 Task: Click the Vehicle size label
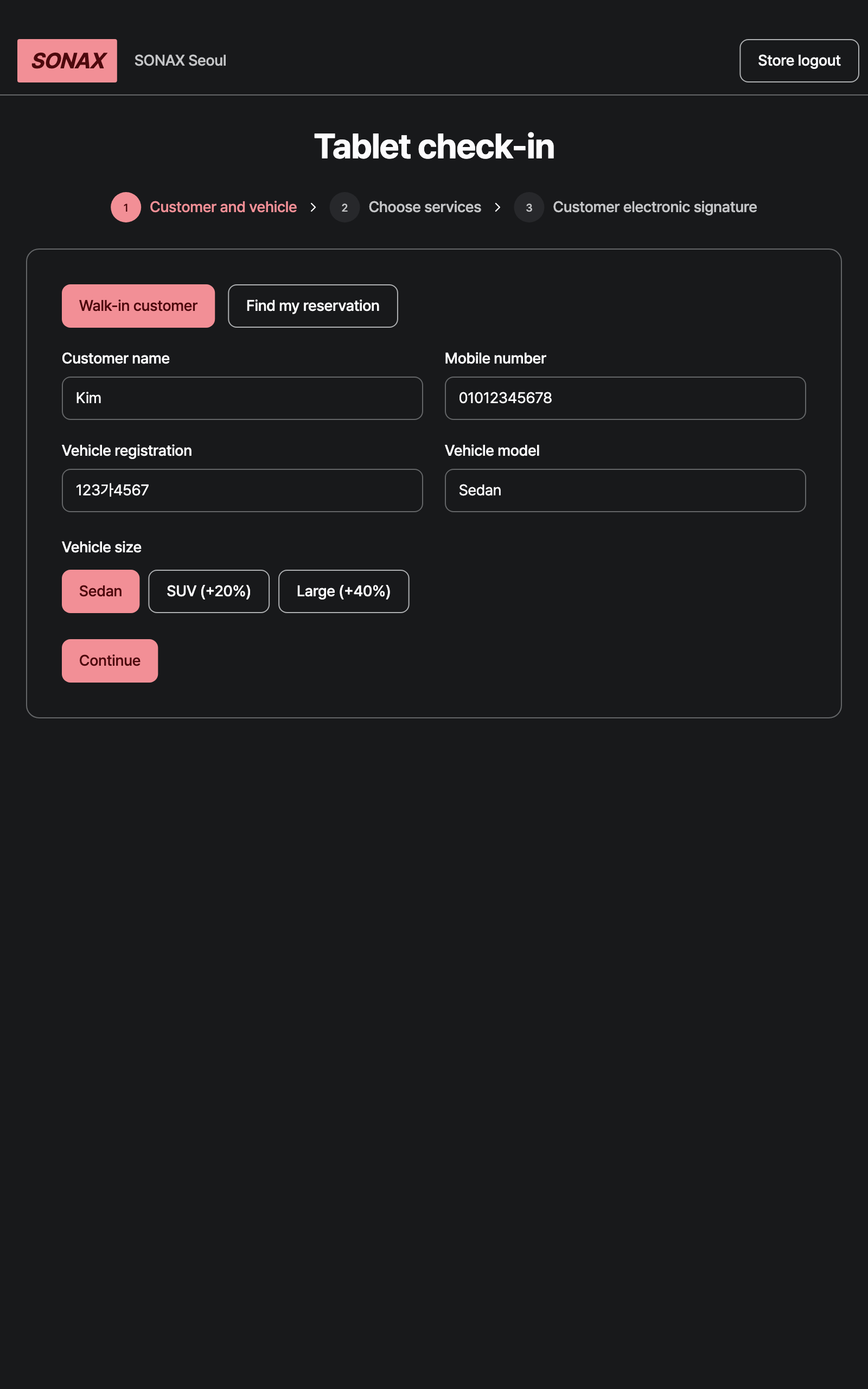click(x=101, y=547)
